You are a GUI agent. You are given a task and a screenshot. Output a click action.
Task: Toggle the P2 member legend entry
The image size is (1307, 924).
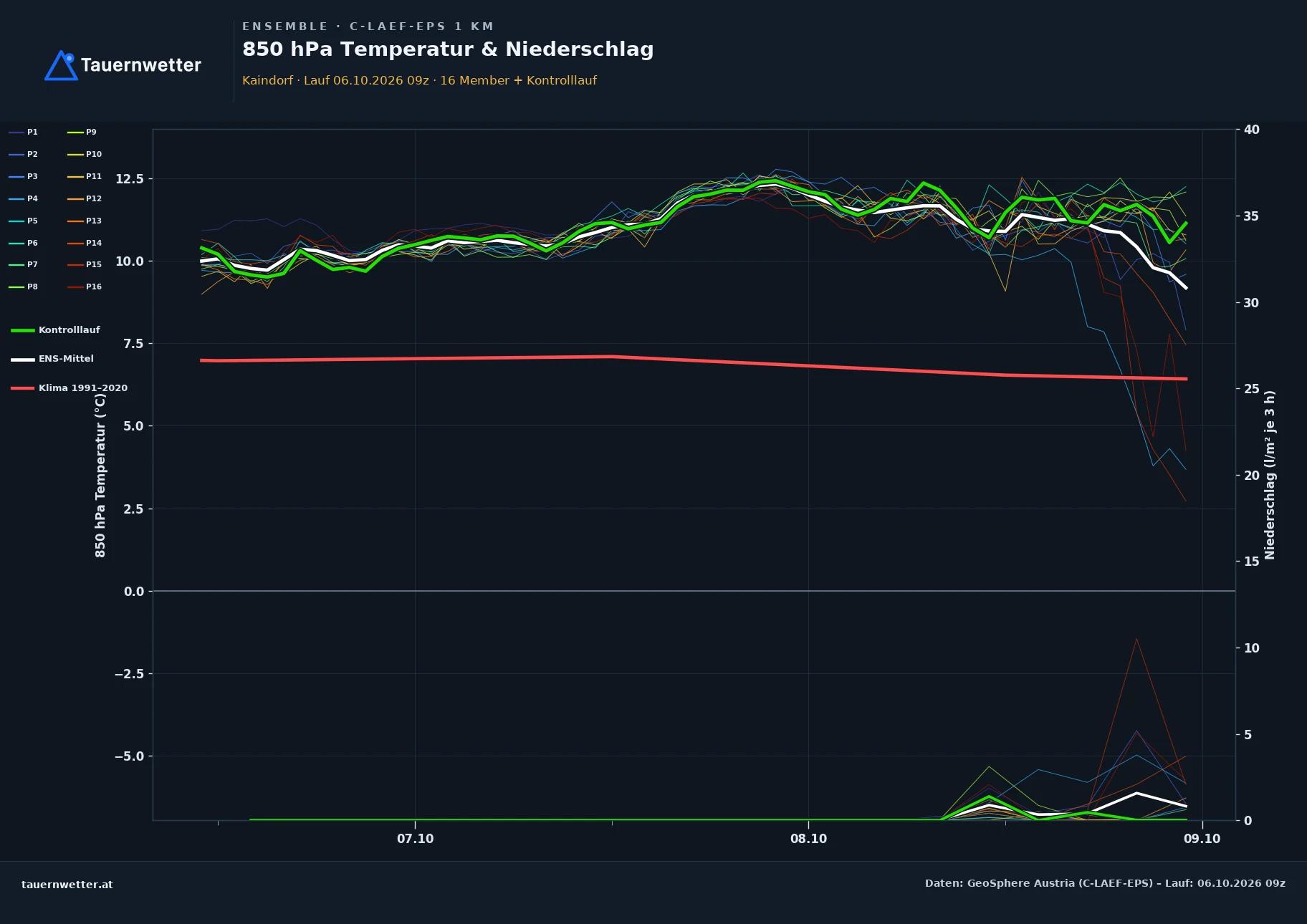click(23, 155)
